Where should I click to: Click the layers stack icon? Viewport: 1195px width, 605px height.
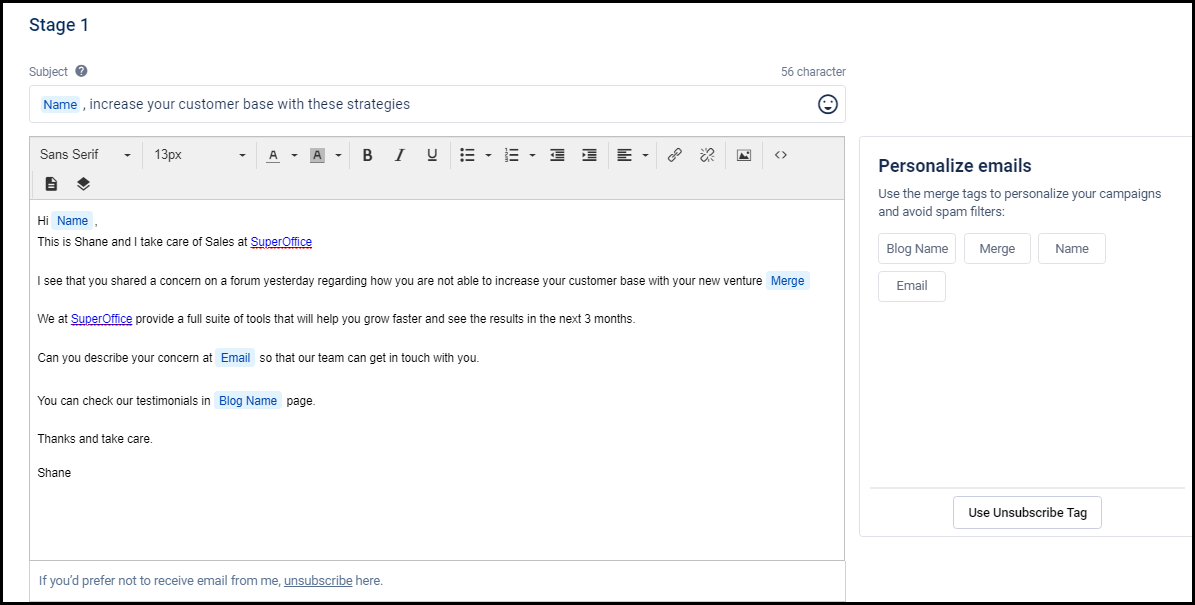pos(83,184)
